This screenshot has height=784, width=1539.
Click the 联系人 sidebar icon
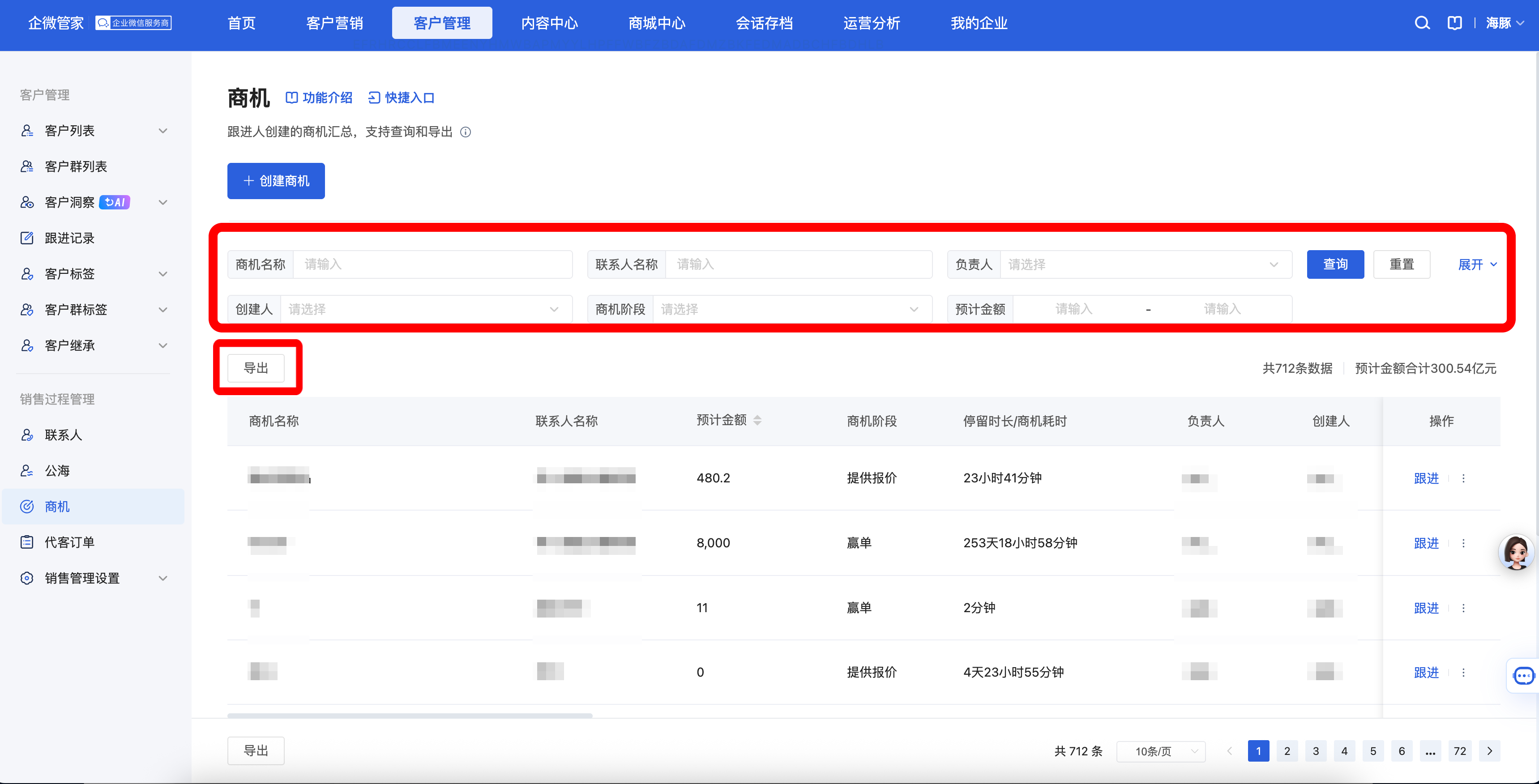point(27,435)
